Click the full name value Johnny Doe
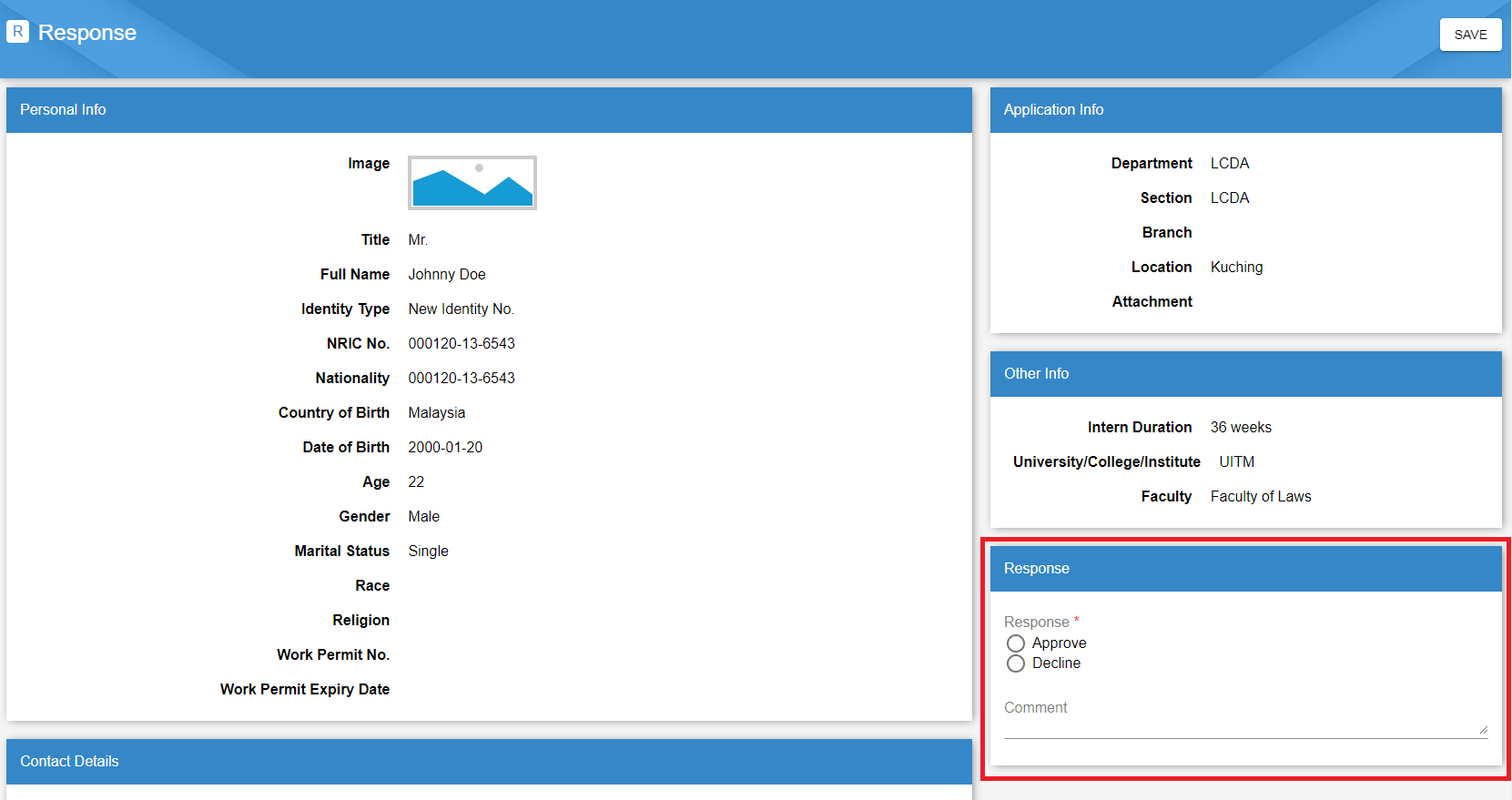 pos(447,275)
